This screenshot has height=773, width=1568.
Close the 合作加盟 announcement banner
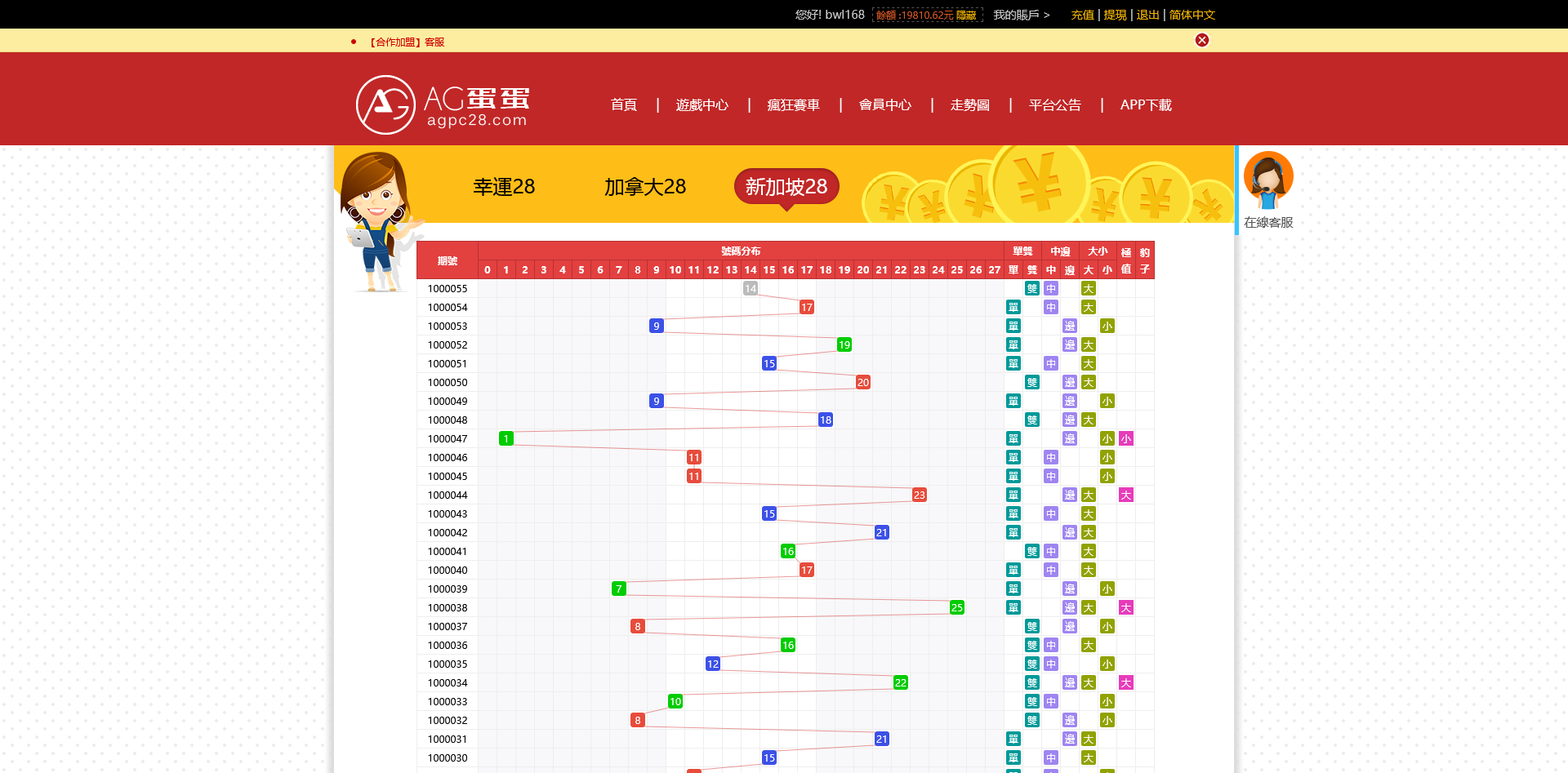tap(1201, 39)
